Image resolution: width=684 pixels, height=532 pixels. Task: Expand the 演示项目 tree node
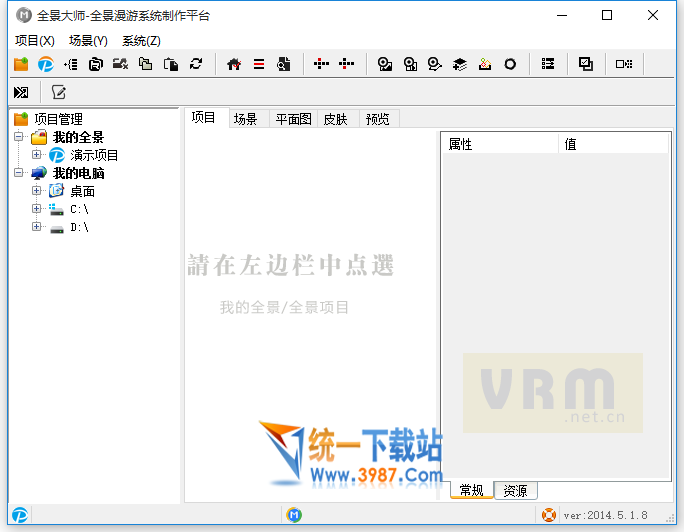37,155
